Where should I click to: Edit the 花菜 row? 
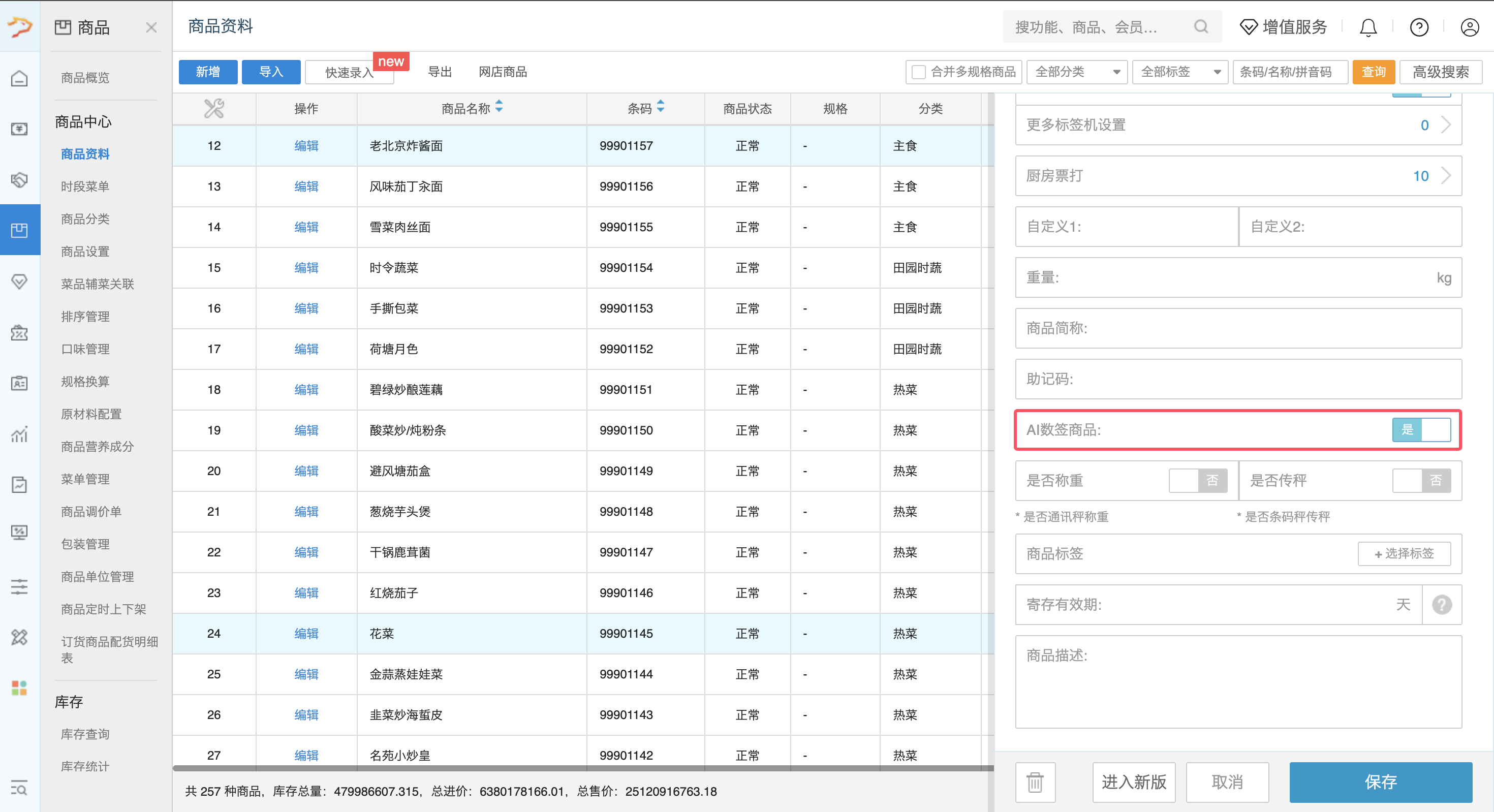[x=306, y=634]
